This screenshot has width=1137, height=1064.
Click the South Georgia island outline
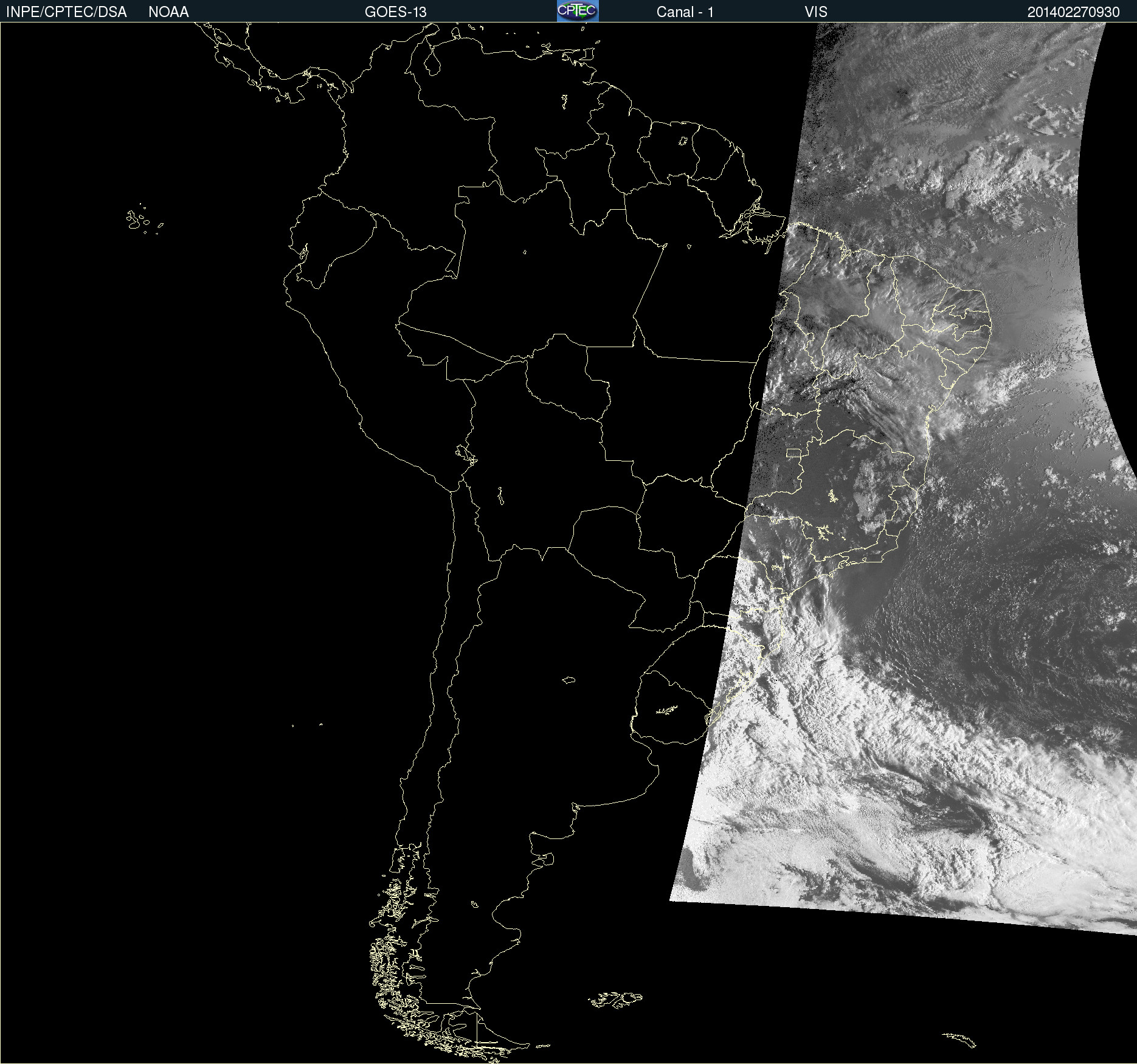coord(959,1039)
